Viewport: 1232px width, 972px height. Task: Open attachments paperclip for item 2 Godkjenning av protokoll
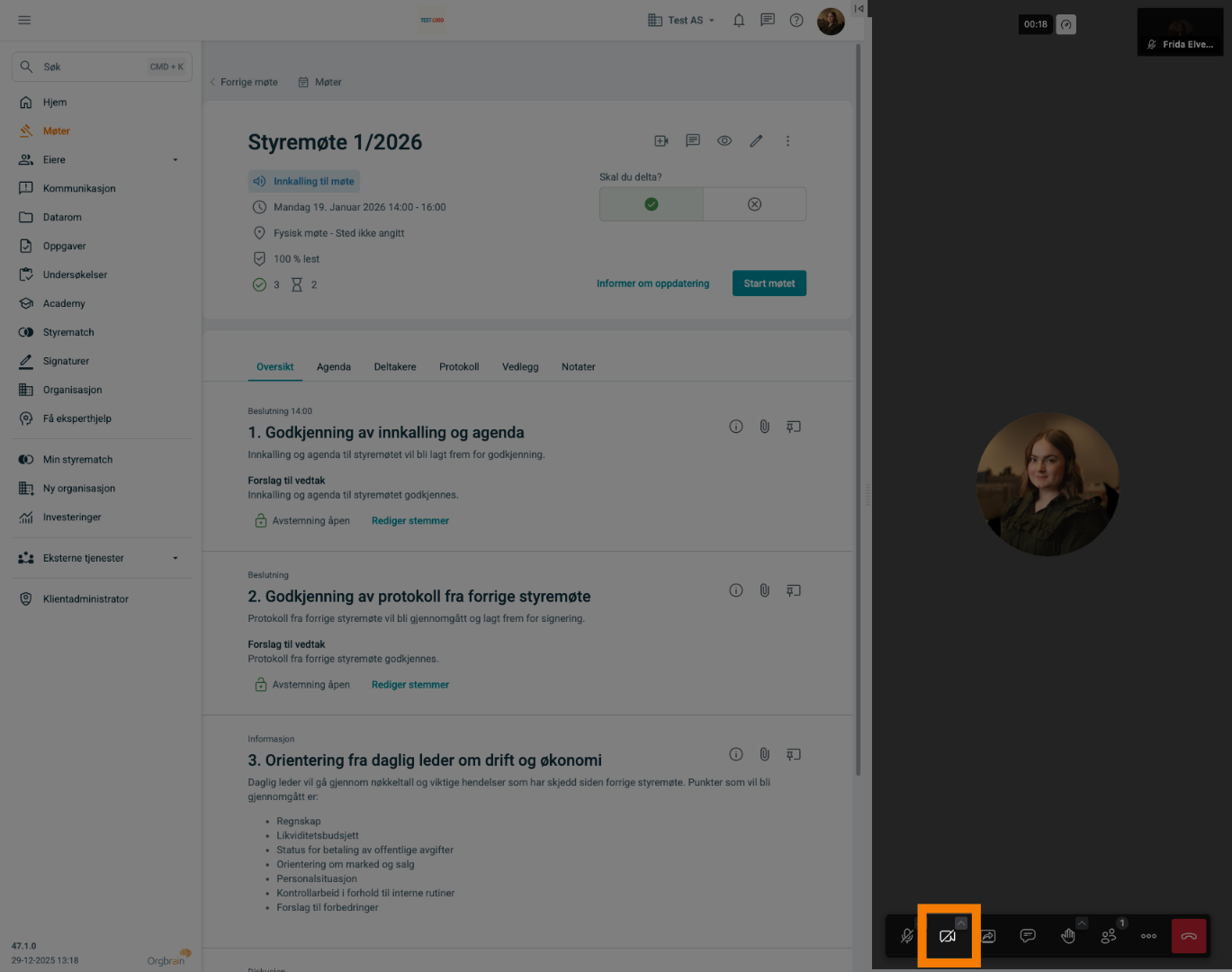(x=764, y=590)
